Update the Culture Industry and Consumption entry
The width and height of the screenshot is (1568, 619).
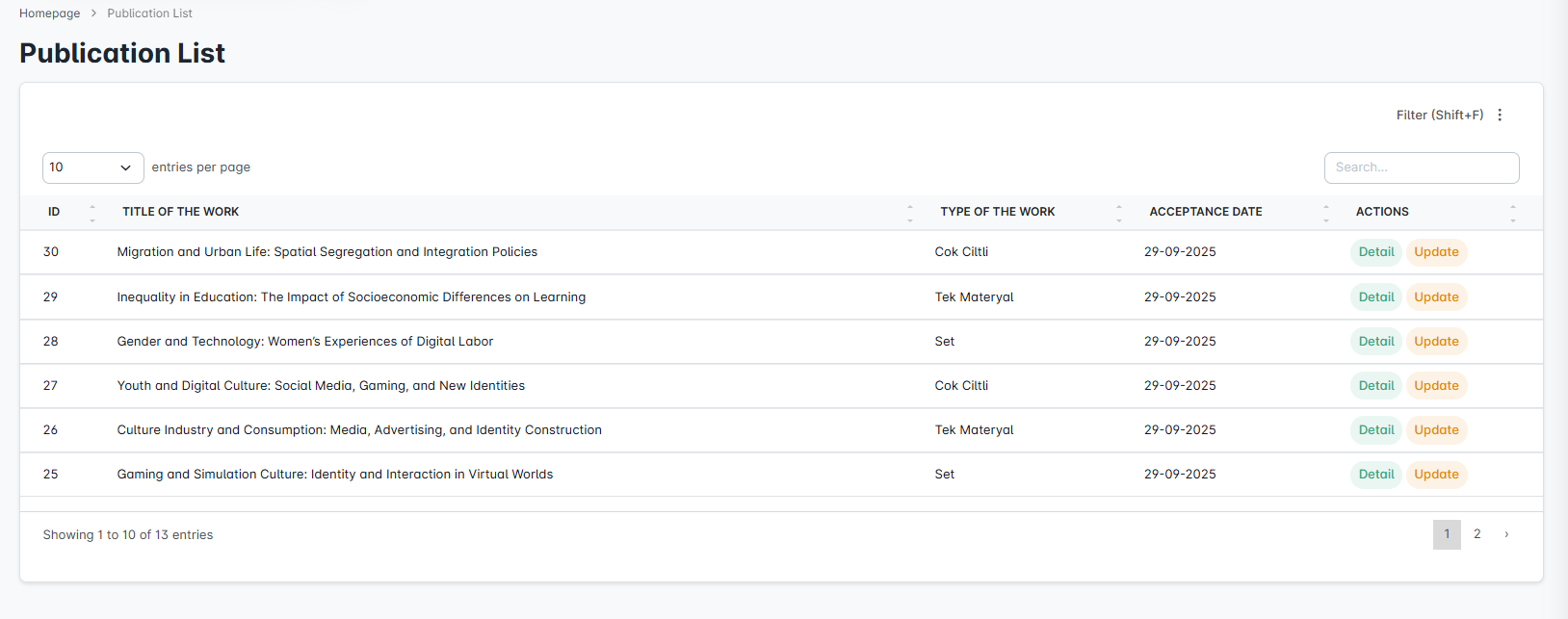(1436, 430)
